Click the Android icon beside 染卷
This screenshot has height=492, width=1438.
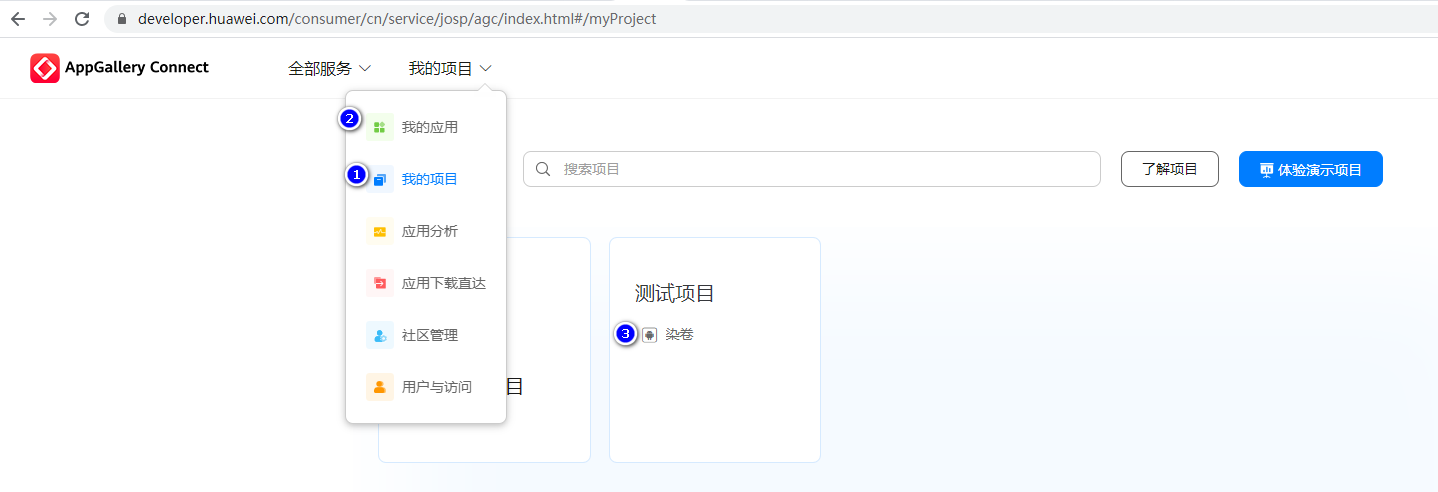pos(650,335)
